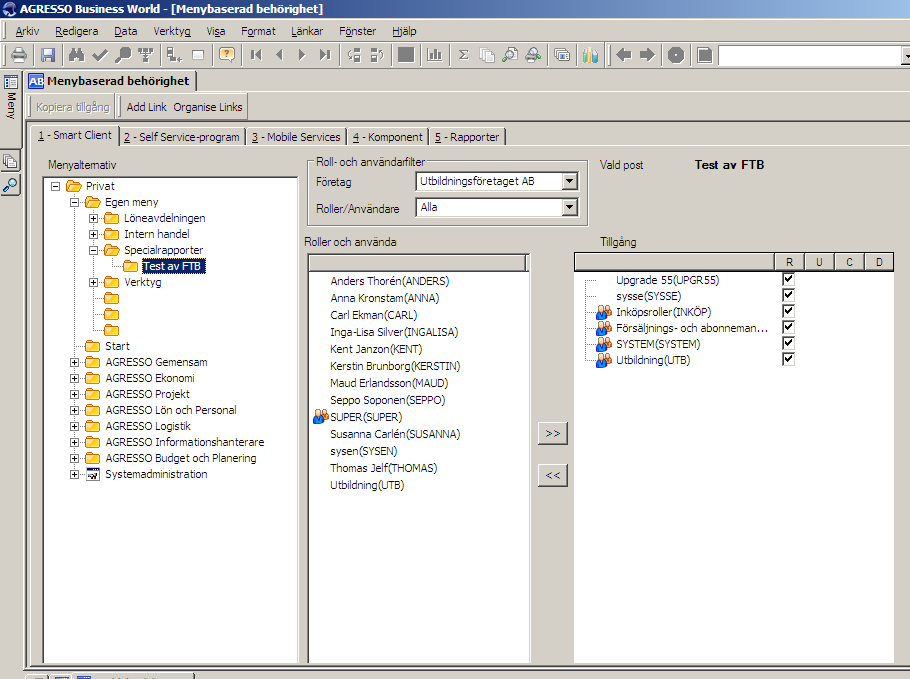Click the toolbar command input field
910x679 pixels.
810,56
